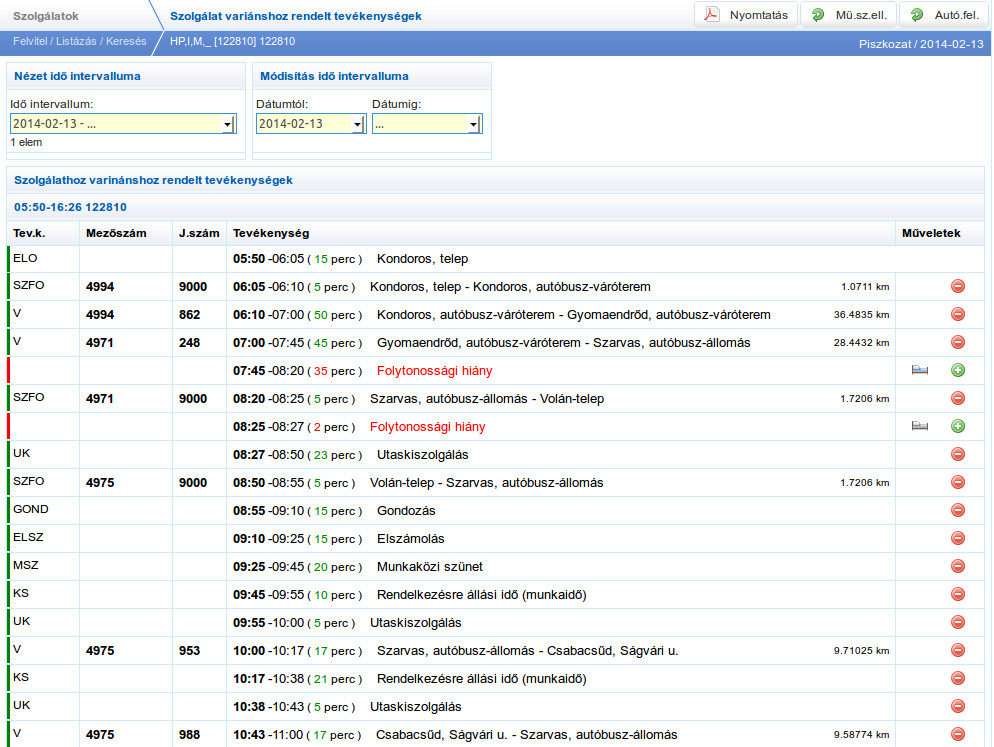Click the 1 elem count label
Screen dimensions: 994x747
26,143
